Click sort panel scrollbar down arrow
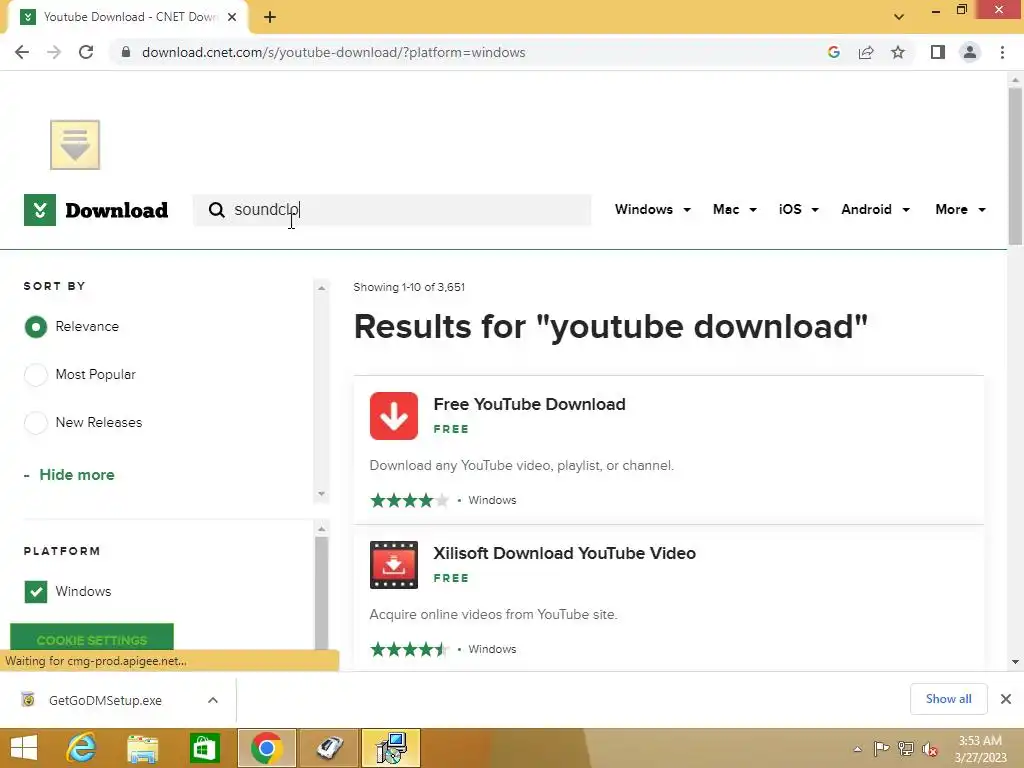 click(x=321, y=494)
